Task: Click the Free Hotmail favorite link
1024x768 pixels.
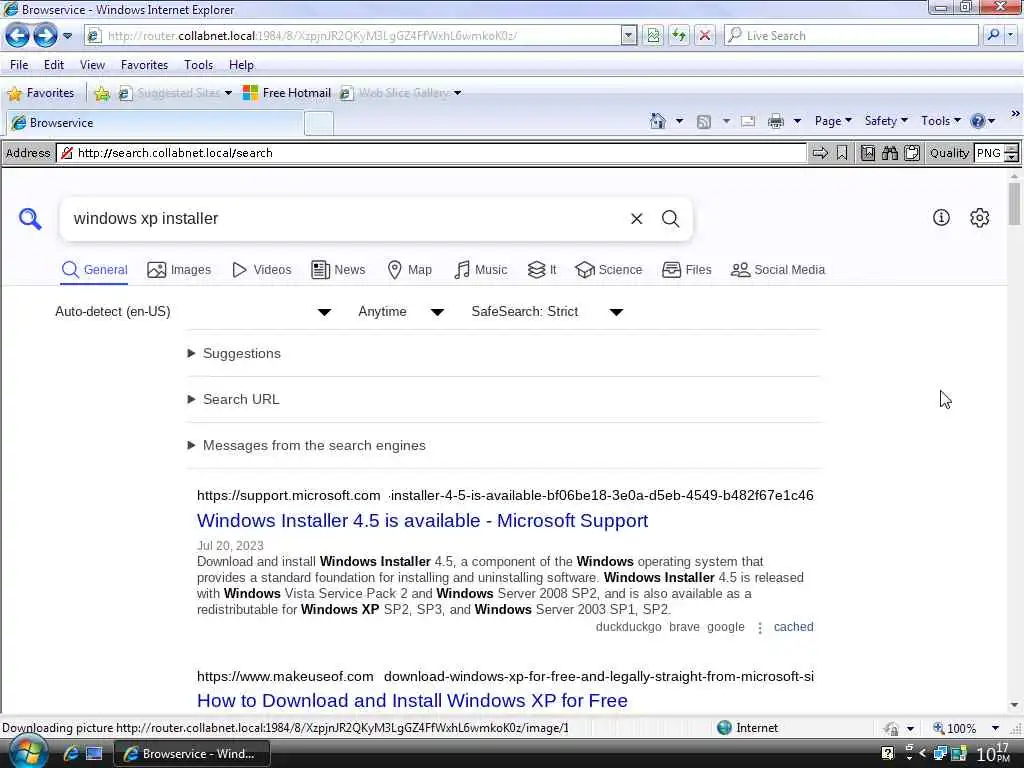Action: click(x=287, y=93)
